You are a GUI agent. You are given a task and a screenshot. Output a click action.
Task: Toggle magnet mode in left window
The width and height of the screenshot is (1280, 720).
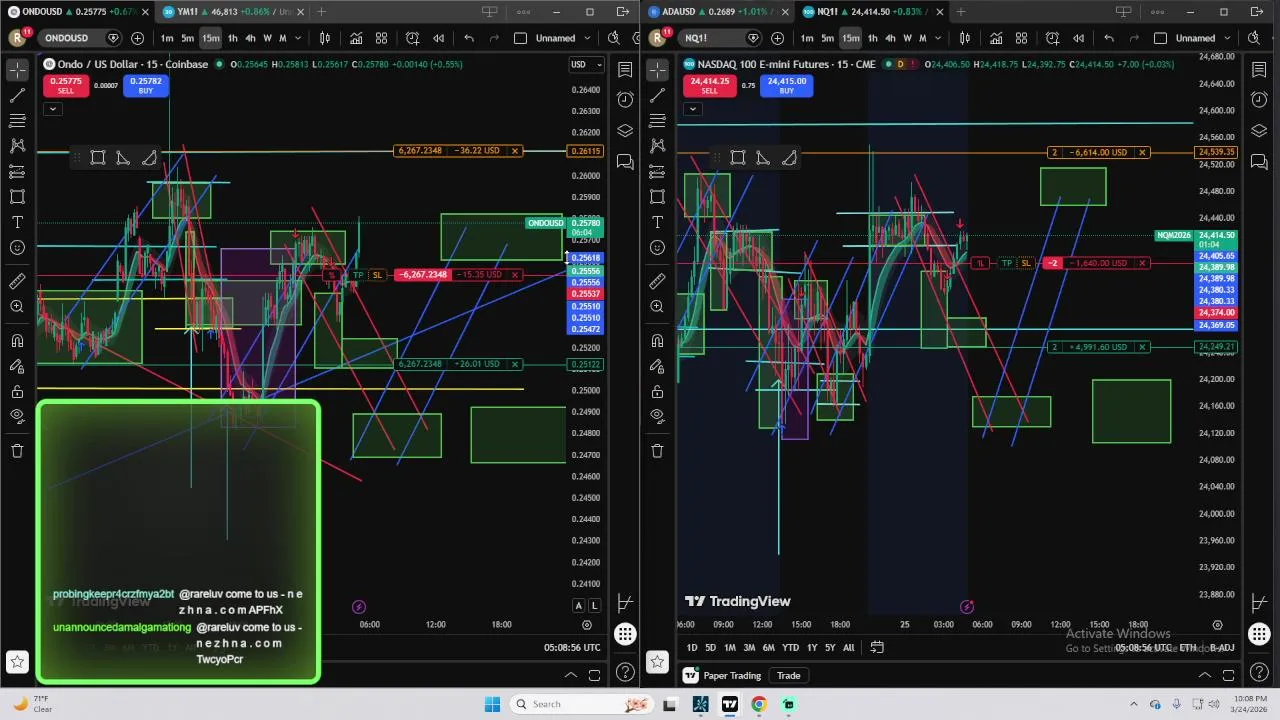coord(17,341)
